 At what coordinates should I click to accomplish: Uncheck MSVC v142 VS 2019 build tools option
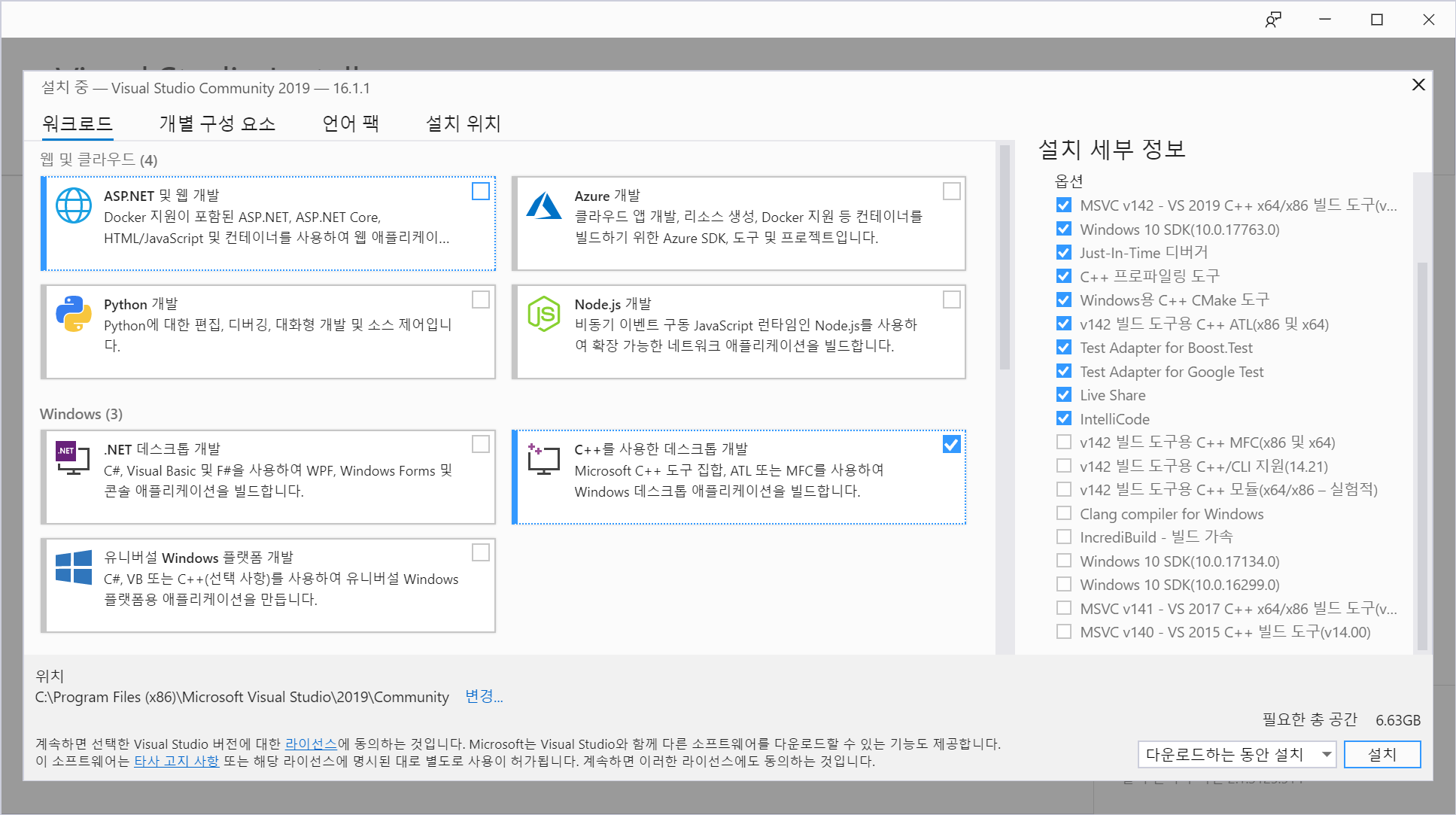(1064, 205)
